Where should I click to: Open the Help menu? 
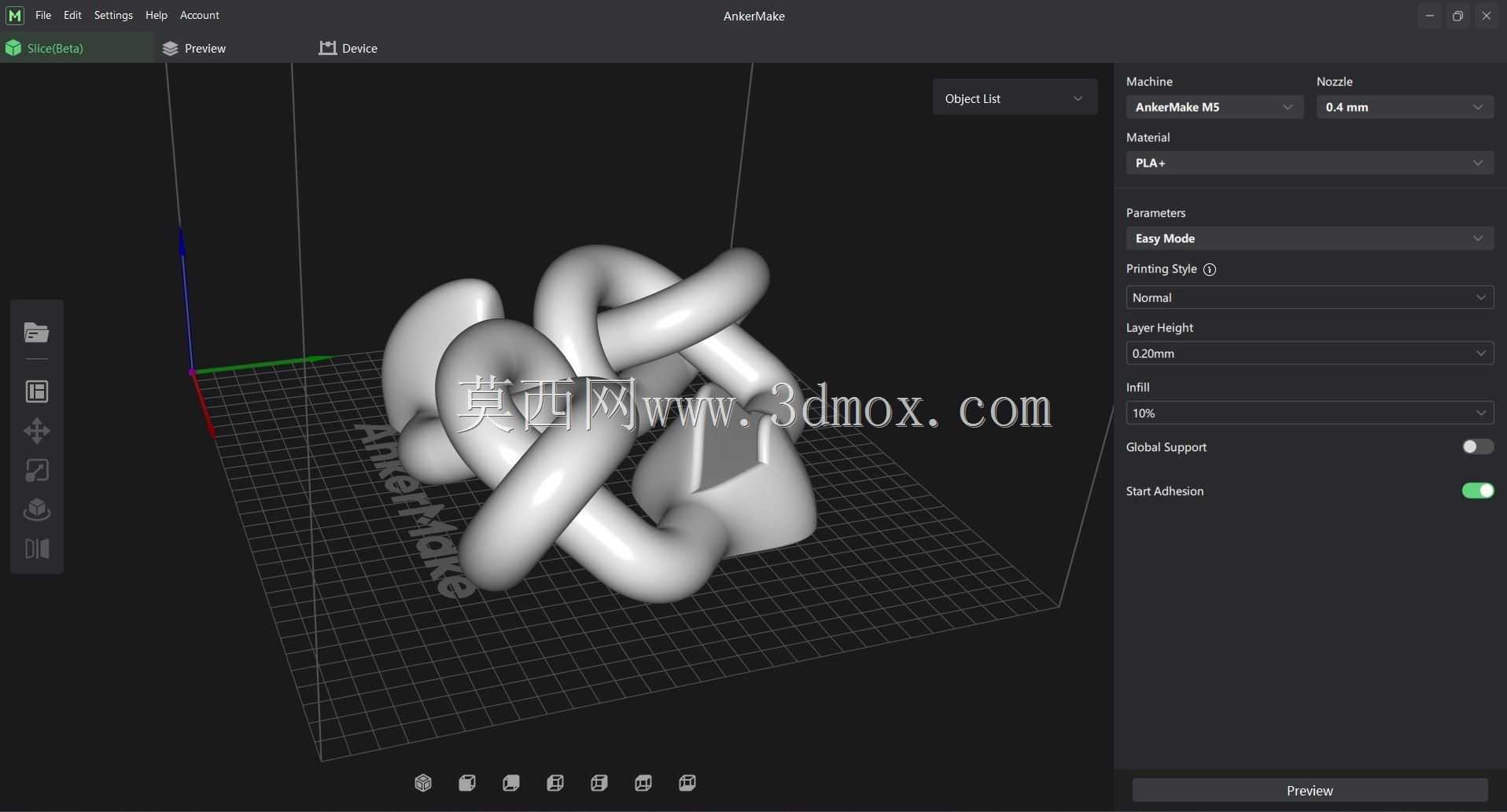click(x=157, y=15)
